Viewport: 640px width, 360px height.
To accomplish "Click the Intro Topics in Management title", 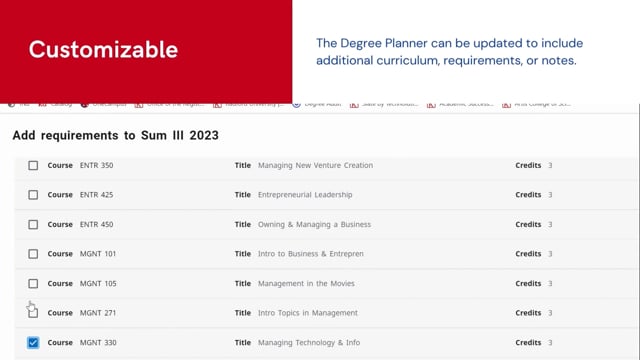I will click(x=308, y=313).
